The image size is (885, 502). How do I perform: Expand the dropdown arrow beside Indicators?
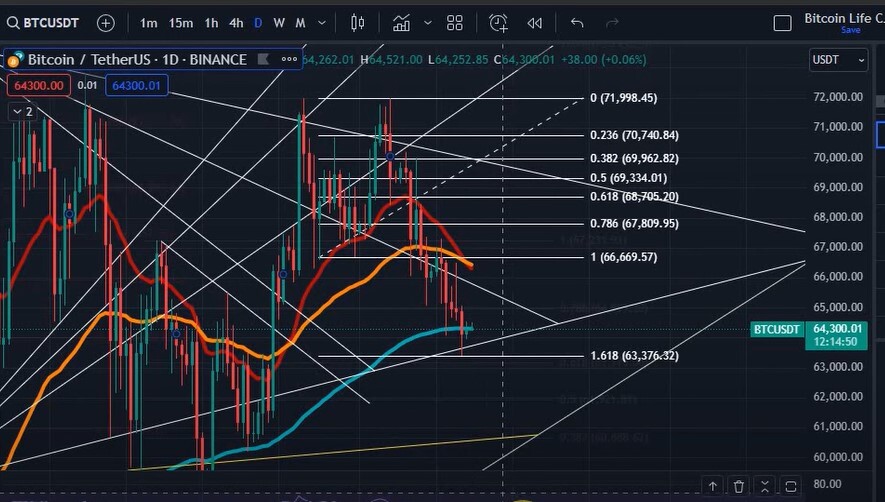428,23
